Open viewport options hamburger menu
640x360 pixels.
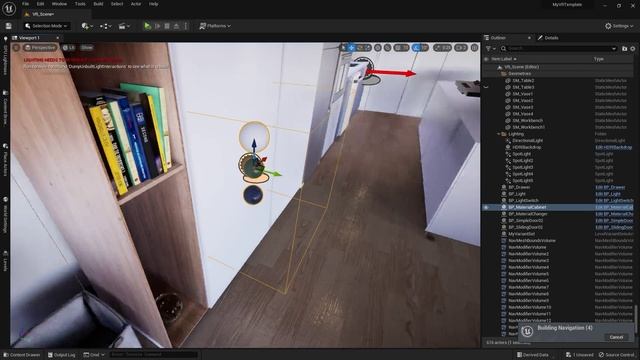click(x=16, y=48)
